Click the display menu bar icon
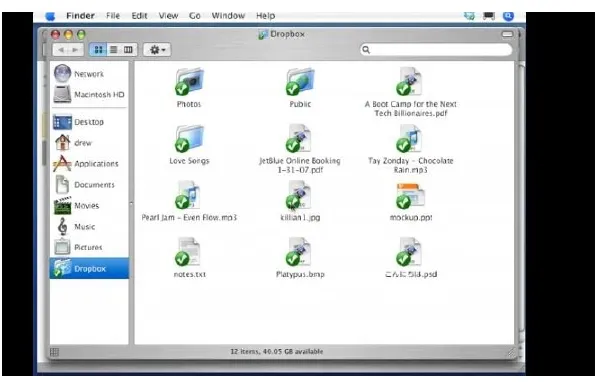Image resolution: width=600 pixels, height=382 pixels. tap(489, 16)
